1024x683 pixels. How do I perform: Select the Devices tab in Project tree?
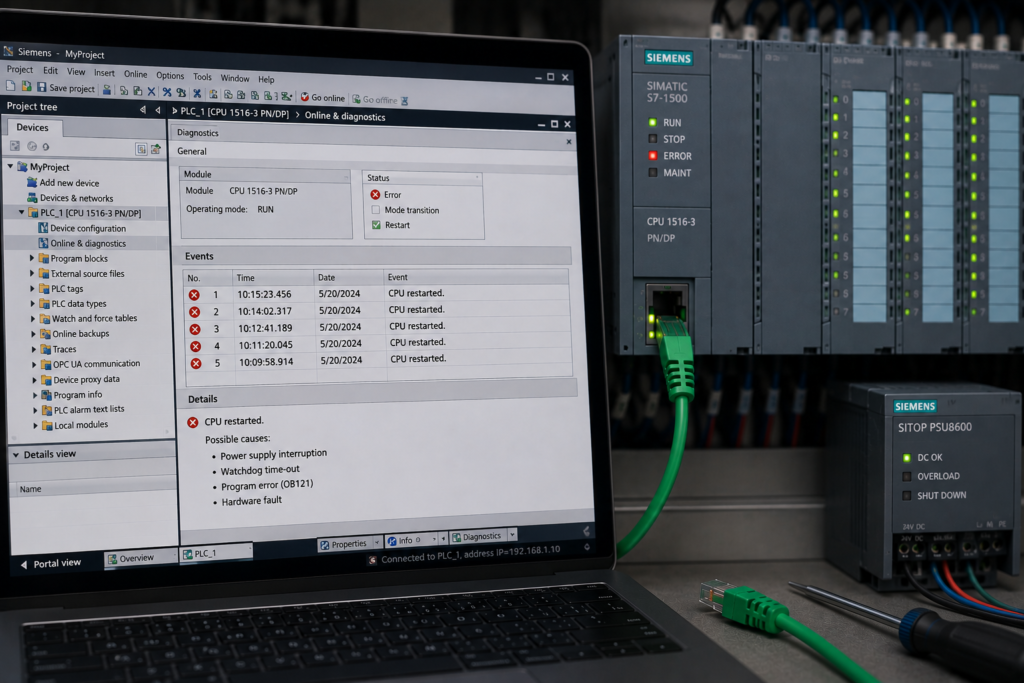click(x=33, y=127)
